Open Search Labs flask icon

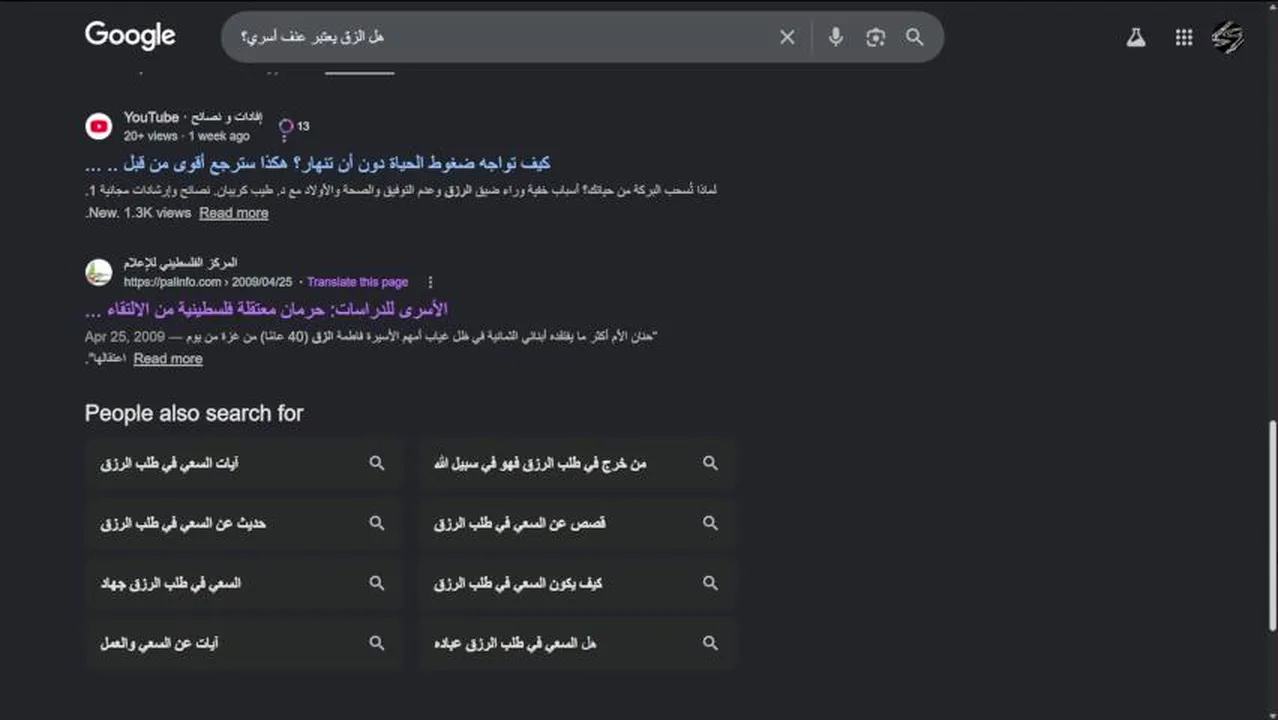coord(1136,38)
